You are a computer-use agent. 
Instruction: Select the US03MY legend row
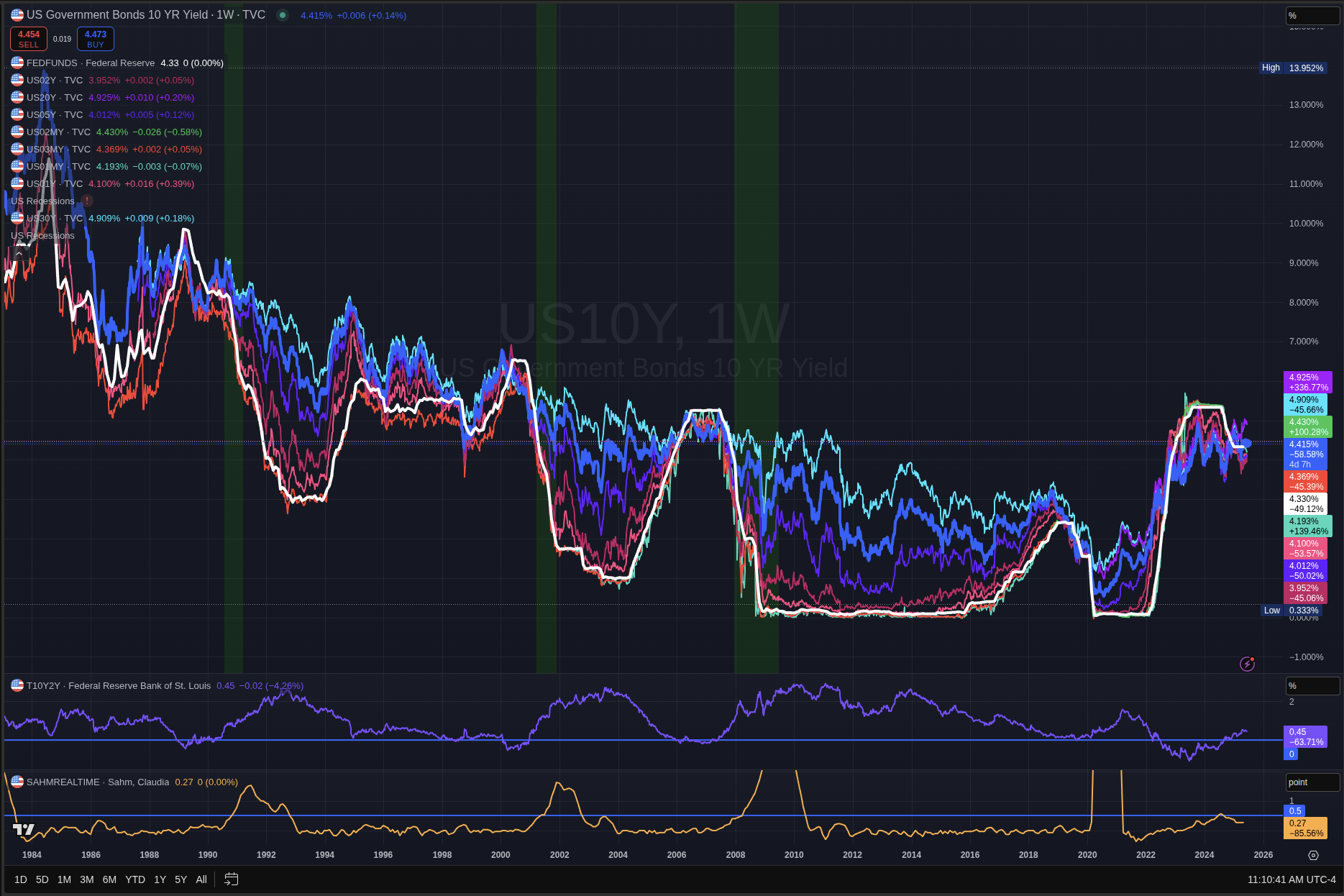coord(106,150)
